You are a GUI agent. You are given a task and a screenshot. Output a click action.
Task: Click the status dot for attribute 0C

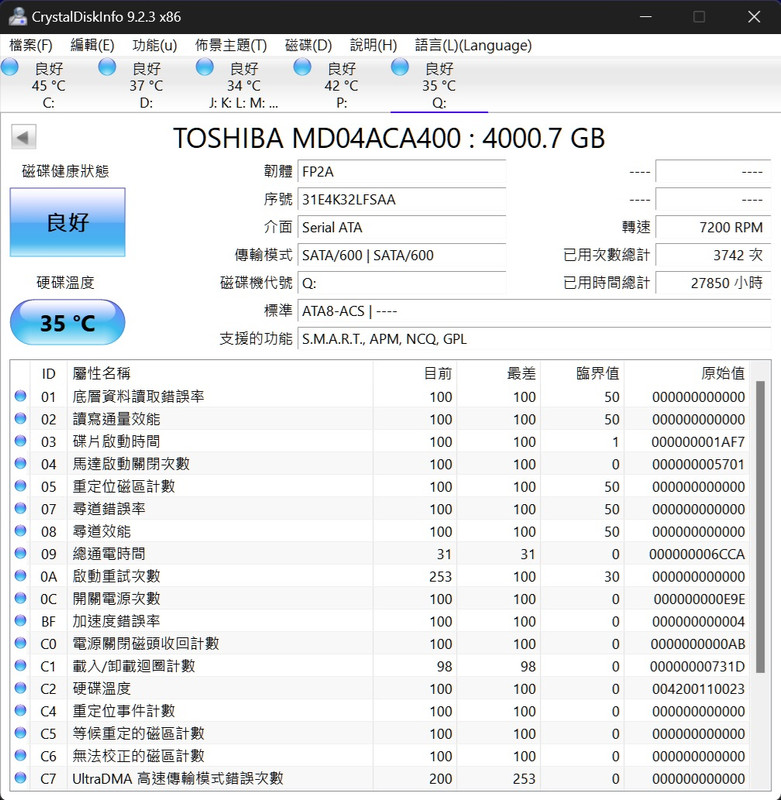coord(20,597)
